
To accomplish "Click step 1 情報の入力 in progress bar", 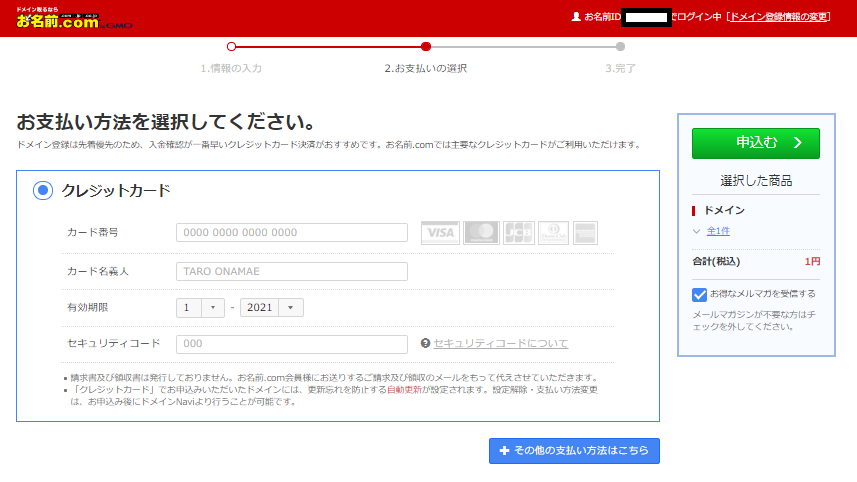I will pos(231,68).
